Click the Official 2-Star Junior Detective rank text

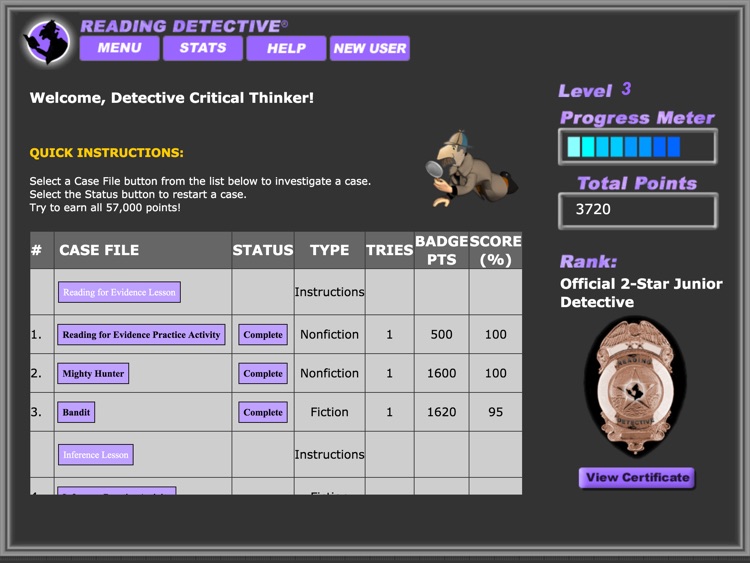click(x=641, y=293)
